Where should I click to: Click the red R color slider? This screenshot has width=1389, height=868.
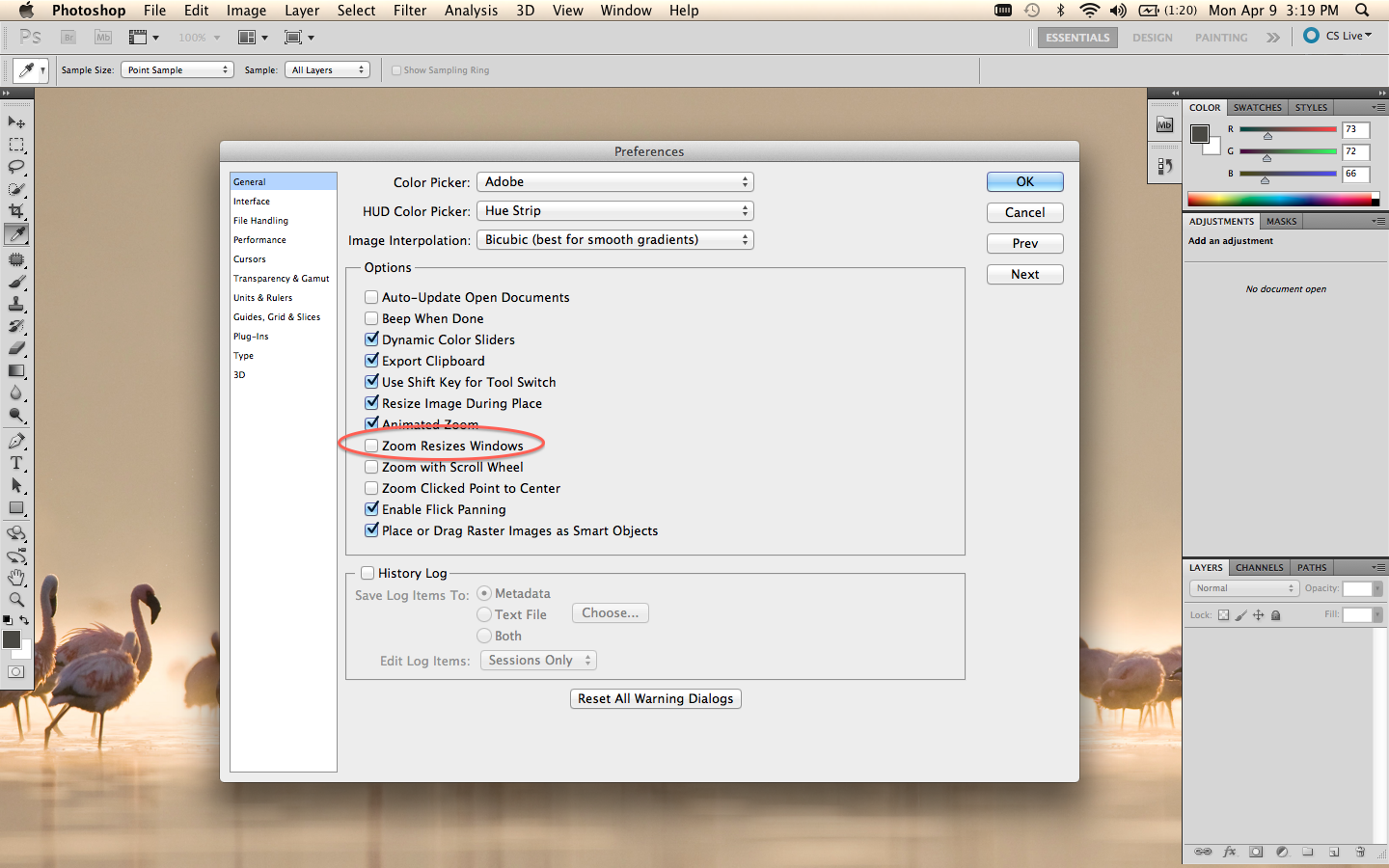(x=1288, y=129)
